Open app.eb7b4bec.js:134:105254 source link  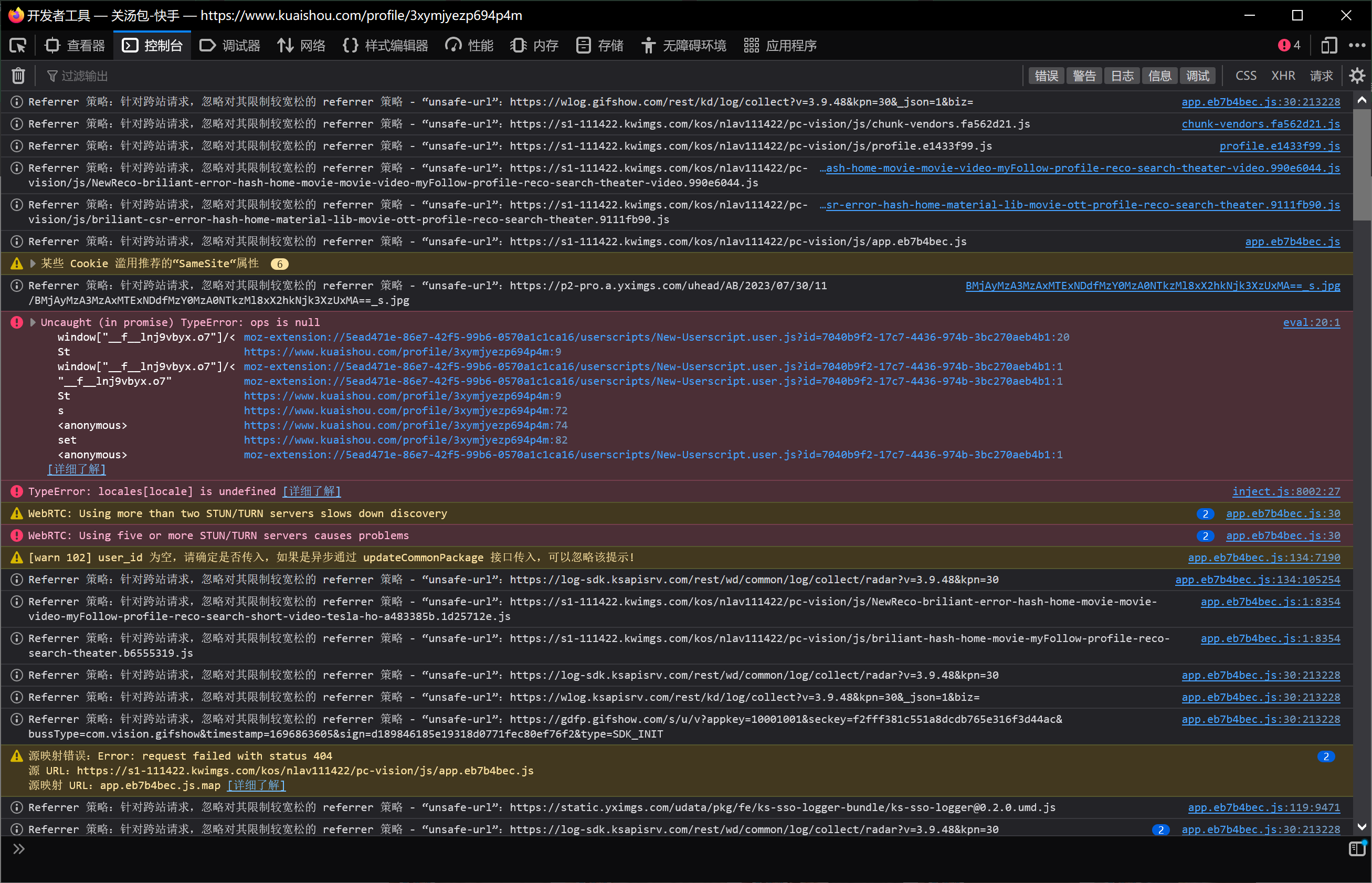point(1258,579)
